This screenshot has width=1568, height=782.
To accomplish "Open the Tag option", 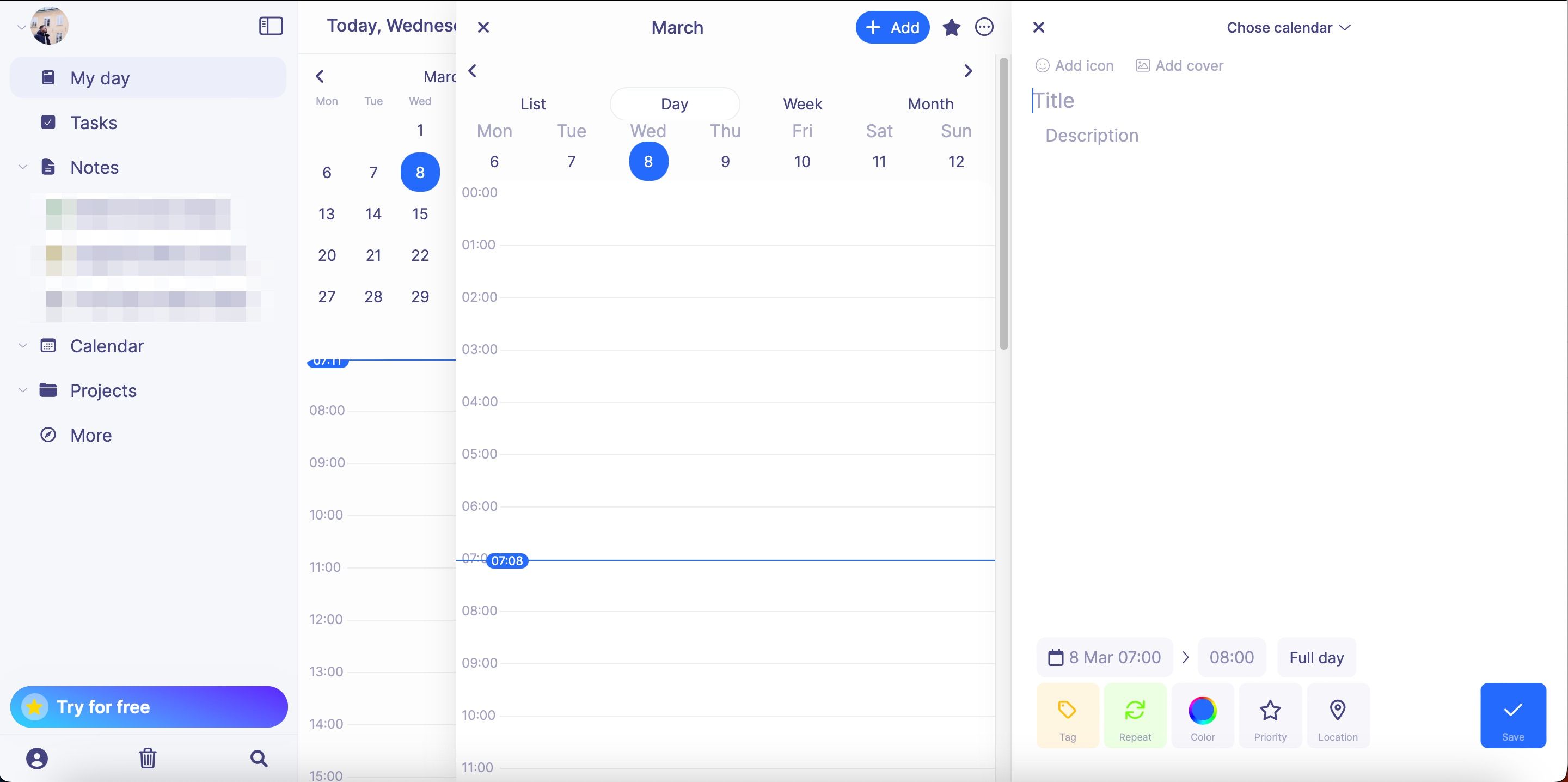I will (x=1067, y=716).
